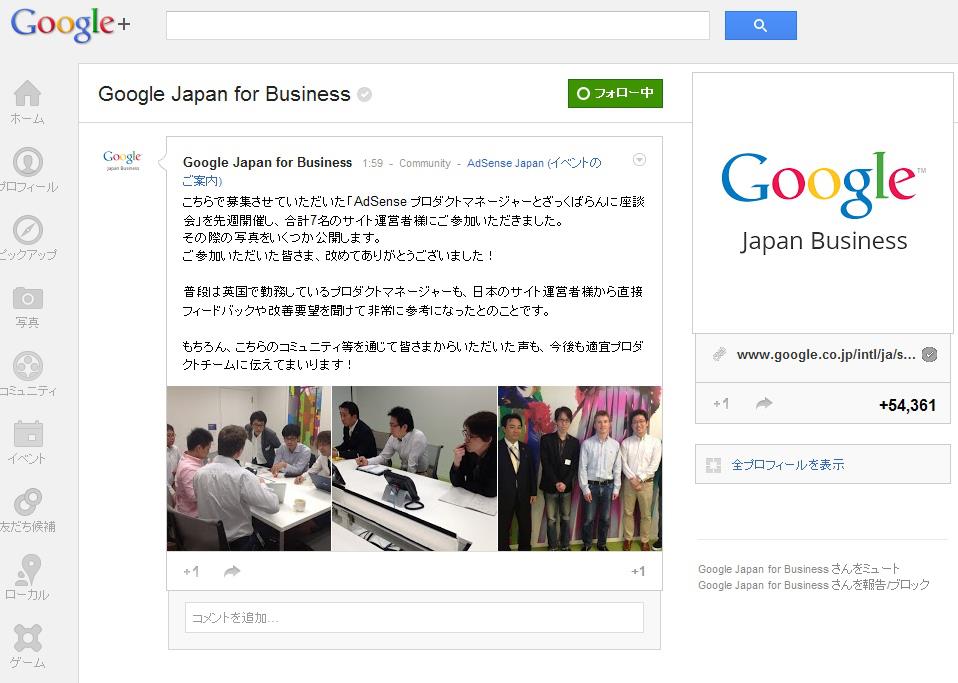
Task: View the +54,361 count
Action: pyautogui.click(x=907, y=405)
